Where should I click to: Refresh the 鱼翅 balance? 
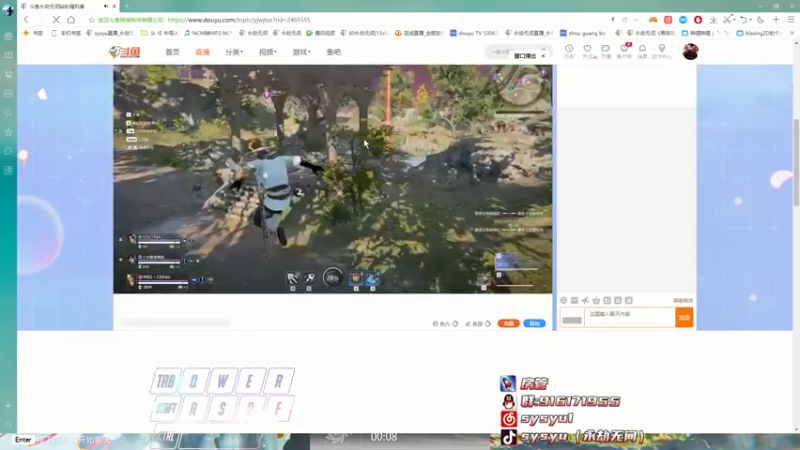point(488,323)
